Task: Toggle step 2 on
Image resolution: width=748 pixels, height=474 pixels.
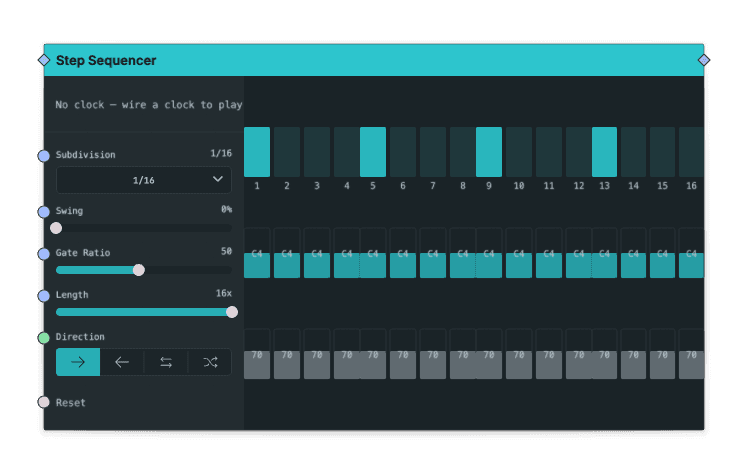Action: 287,152
